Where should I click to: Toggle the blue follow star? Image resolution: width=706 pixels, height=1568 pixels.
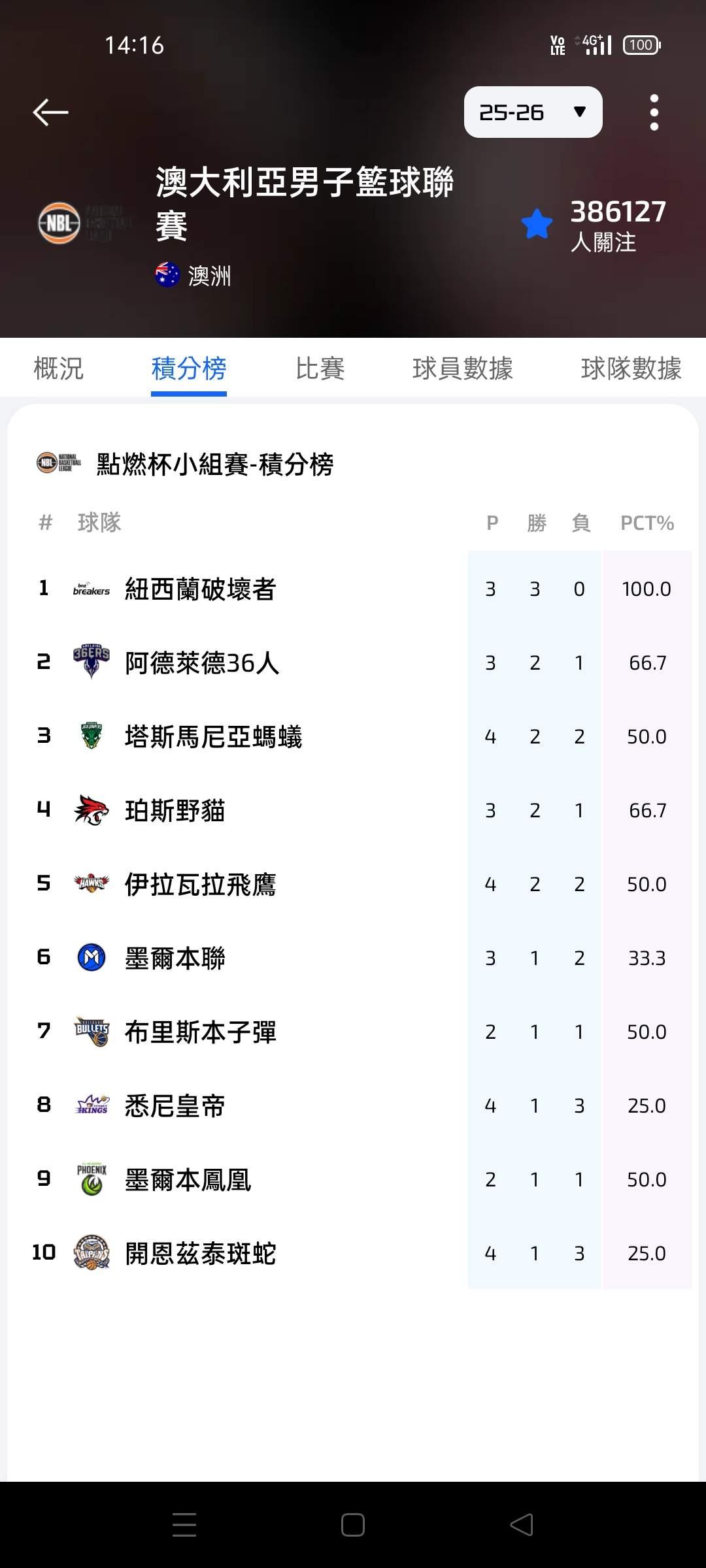(537, 224)
